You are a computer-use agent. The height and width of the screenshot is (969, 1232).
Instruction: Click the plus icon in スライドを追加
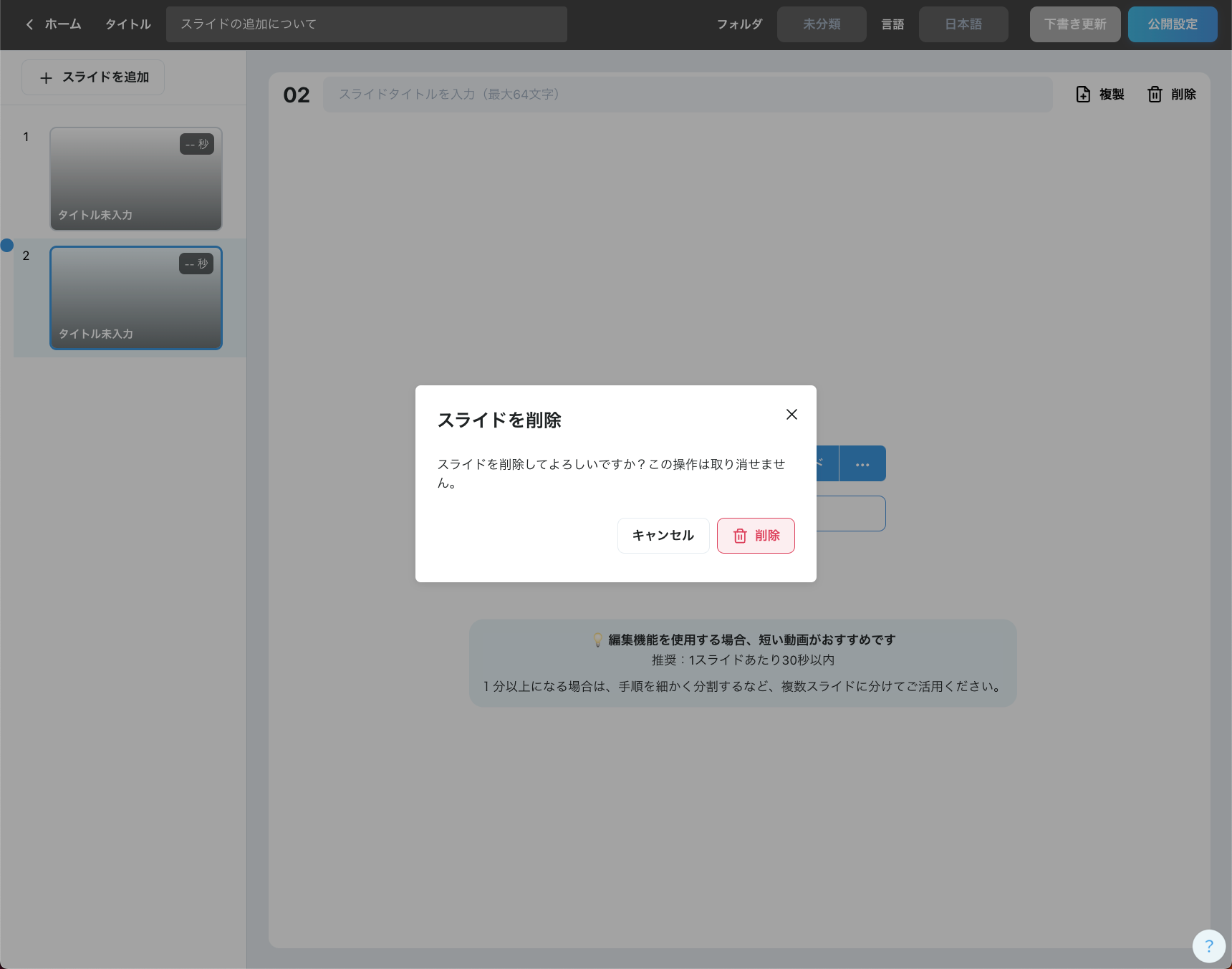pos(46,78)
